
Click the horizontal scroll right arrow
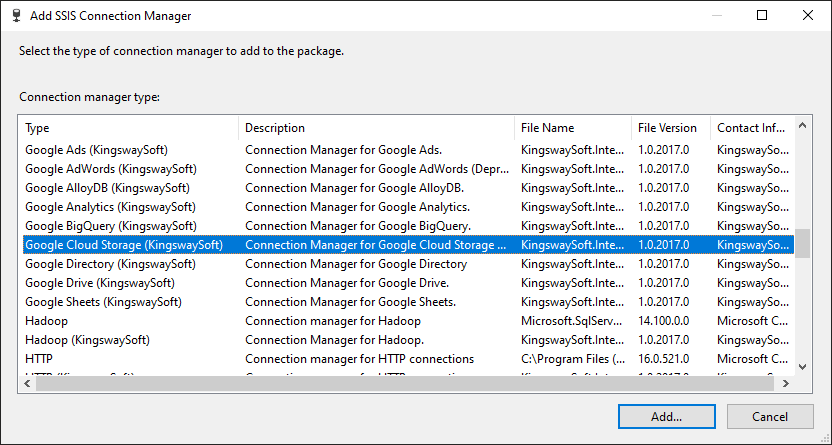(x=786, y=383)
